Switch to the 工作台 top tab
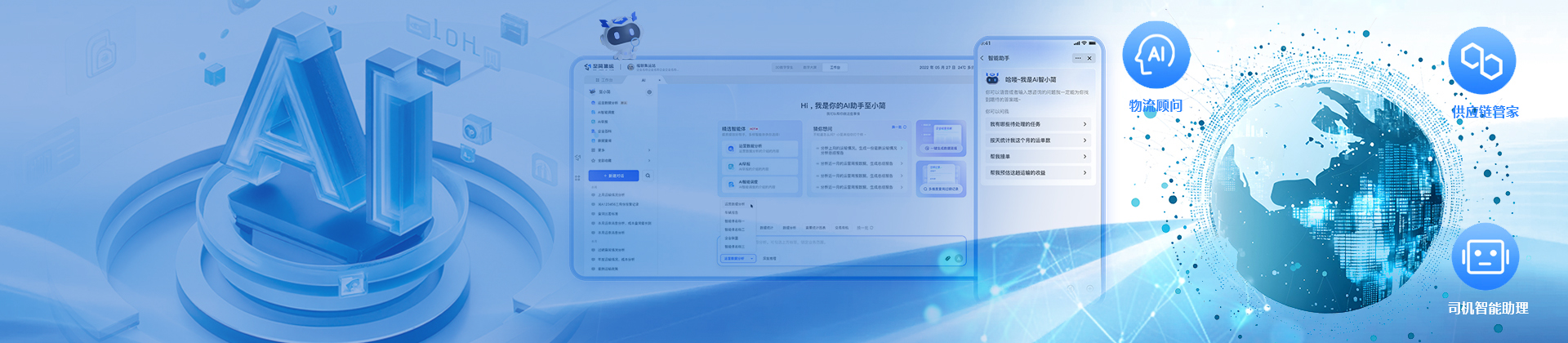The image size is (1568, 343). 835,67
